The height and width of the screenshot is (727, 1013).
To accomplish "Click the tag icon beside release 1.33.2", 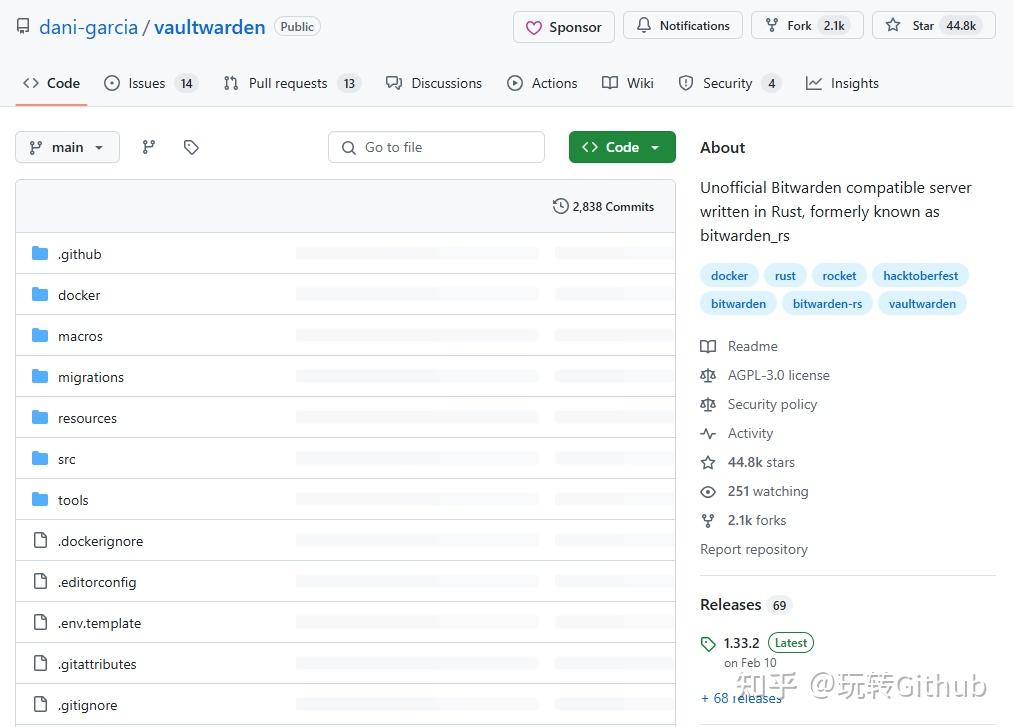I will (x=708, y=644).
